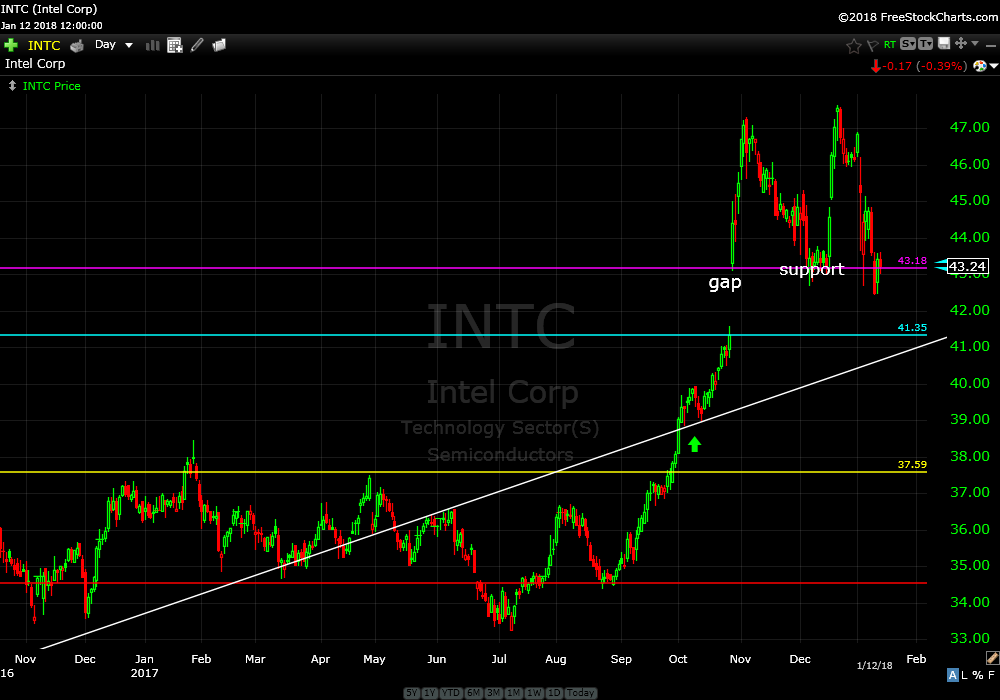Screen dimensions: 1000x700
Task: Flag the INTC symbol with flag icon
Action: click(871, 45)
